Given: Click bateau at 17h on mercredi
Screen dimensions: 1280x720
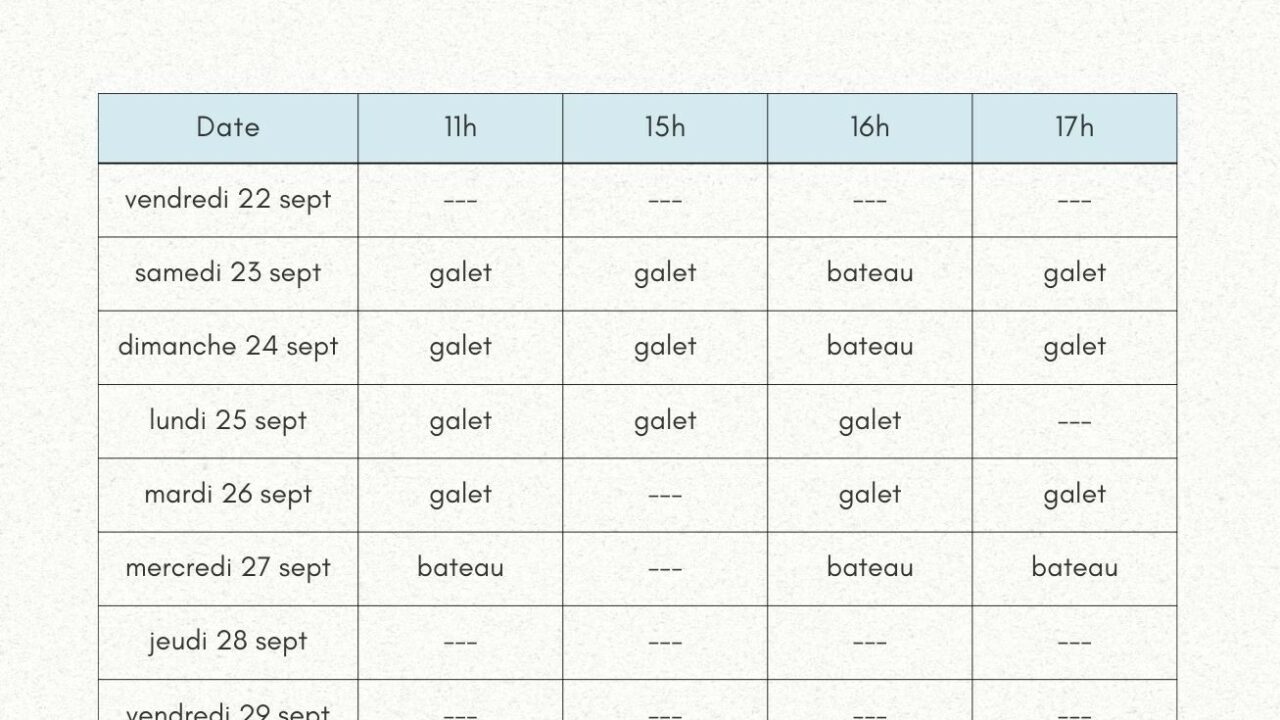Looking at the screenshot, I should coord(1074,568).
